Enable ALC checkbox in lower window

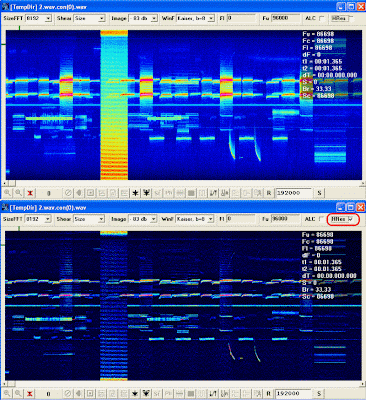[x=321, y=219]
